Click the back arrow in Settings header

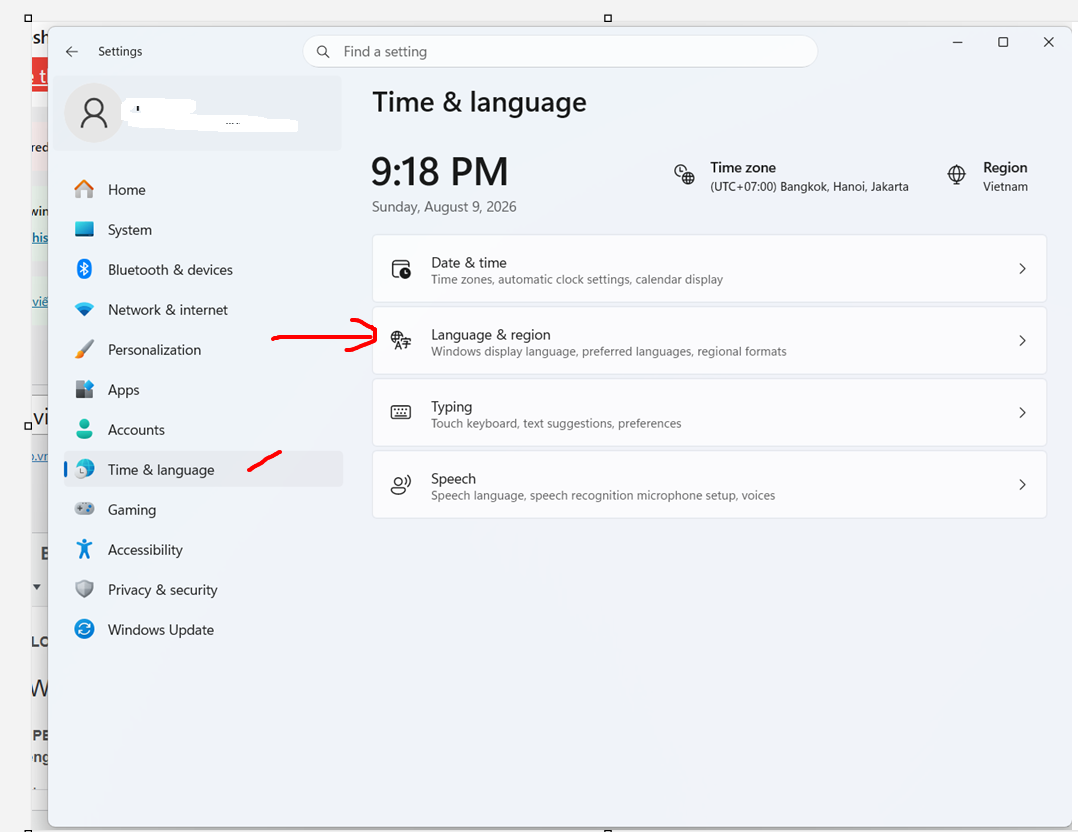(72, 52)
